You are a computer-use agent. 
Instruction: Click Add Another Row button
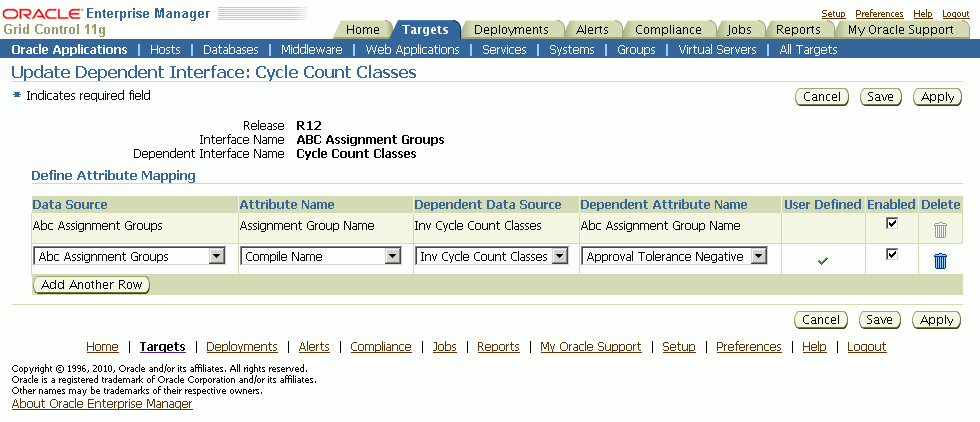(x=92, y=285)
